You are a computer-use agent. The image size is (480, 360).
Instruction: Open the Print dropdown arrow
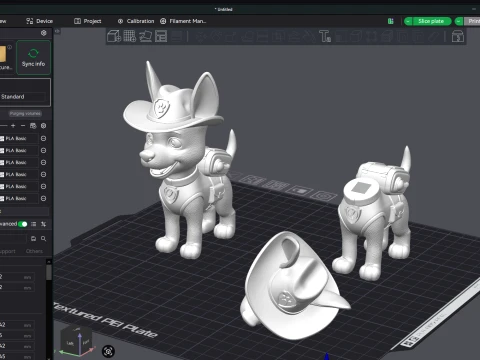pyautogui.click(x=459, y=21)
